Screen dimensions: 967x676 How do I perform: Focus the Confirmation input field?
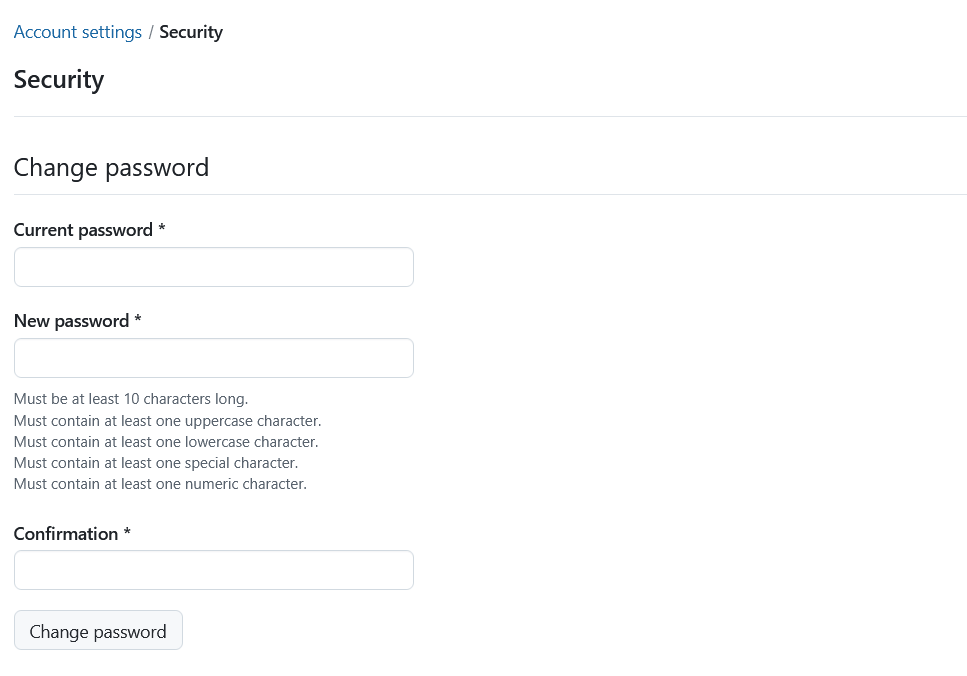pos(214,570)
